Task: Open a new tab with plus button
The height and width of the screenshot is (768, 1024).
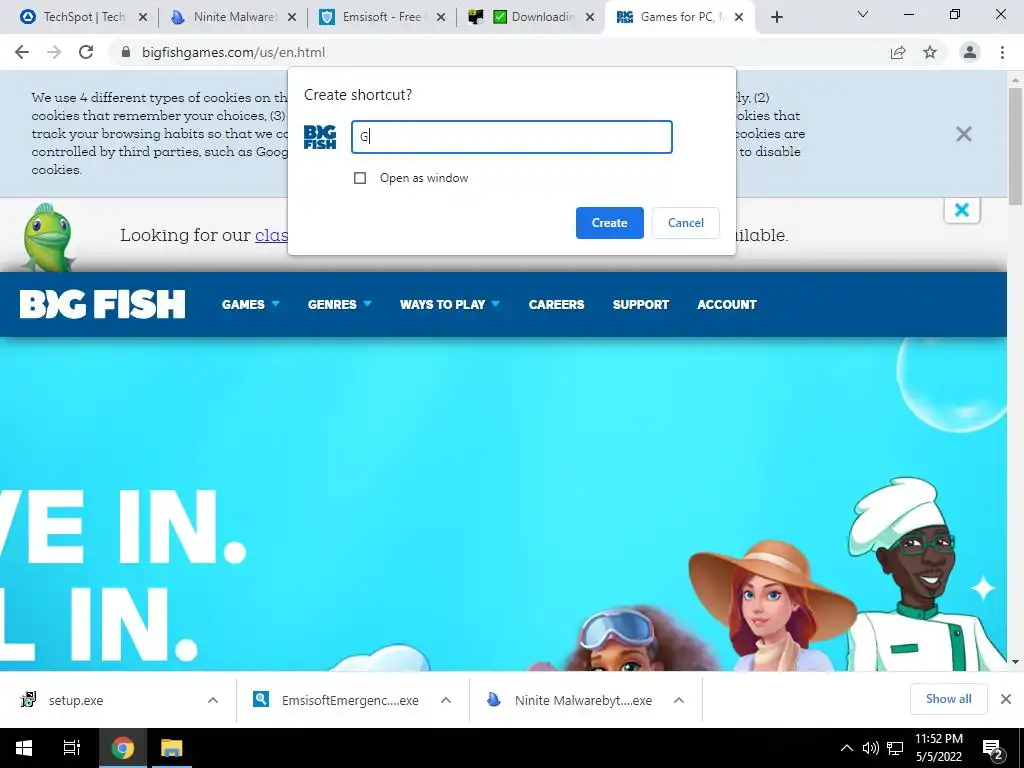Action: click(776, 17)
